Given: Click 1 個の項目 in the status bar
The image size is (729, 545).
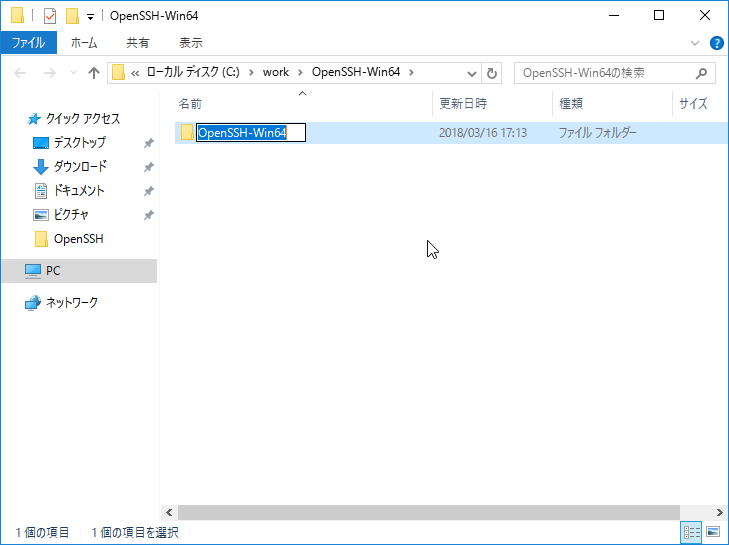Looking at the screenshot, I should (42, 532).
